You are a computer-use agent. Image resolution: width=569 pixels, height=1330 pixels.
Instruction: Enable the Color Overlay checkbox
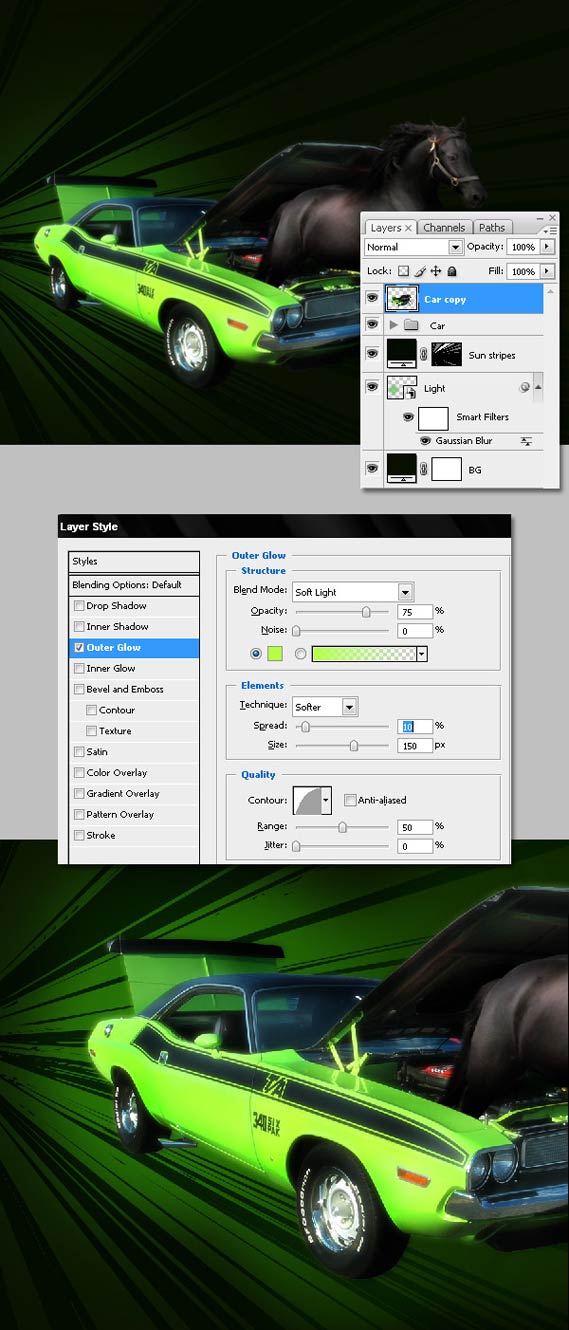79,773
